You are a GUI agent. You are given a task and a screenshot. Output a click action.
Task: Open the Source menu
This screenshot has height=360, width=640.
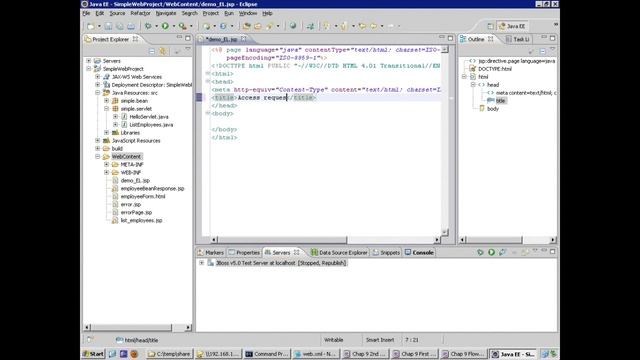tap(117, 13)
